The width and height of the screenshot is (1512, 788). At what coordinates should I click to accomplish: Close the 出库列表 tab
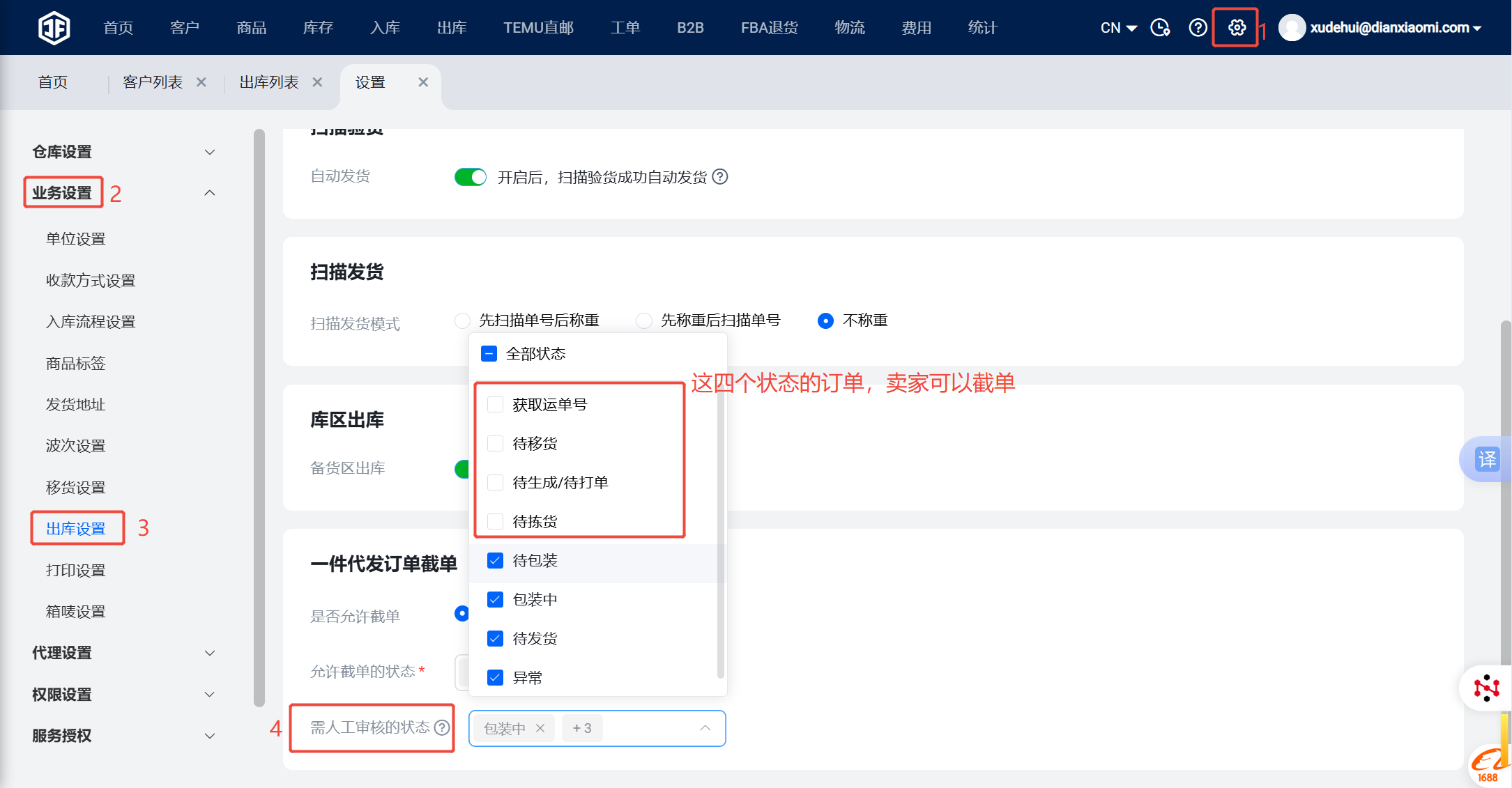click(x=317, y=82)
